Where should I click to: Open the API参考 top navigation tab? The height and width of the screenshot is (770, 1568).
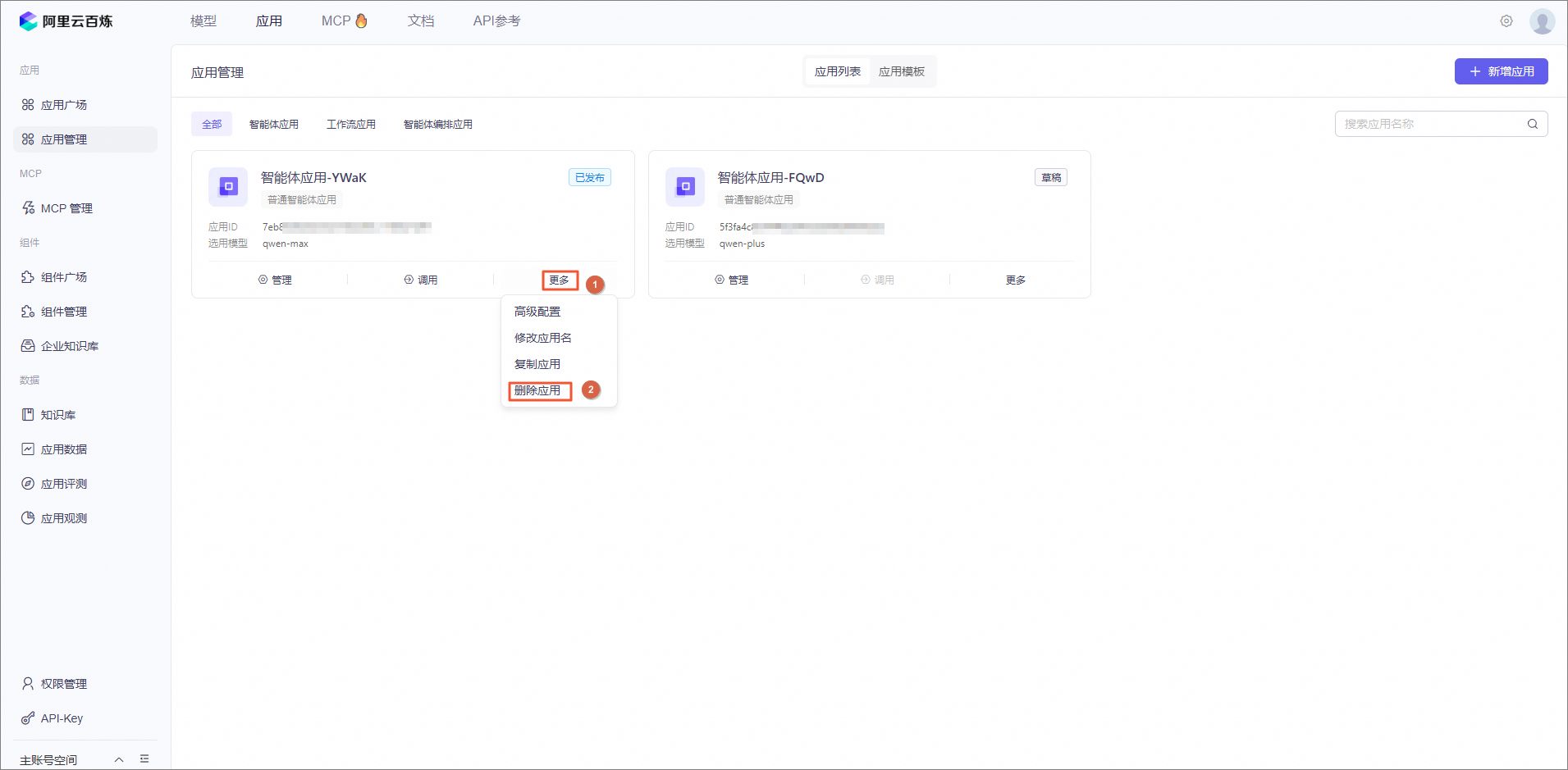pyautogui.click(x=496, y=21)
